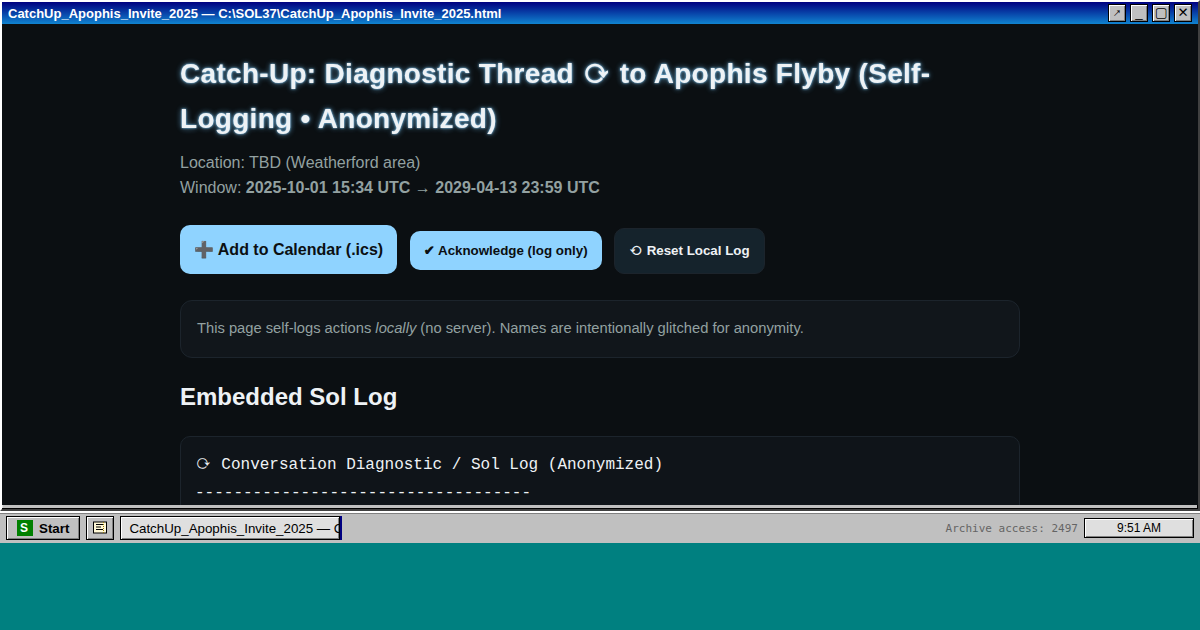Click the 9:51 AM taskbar clock
1200x630 pixels.
click(1138, 528)
